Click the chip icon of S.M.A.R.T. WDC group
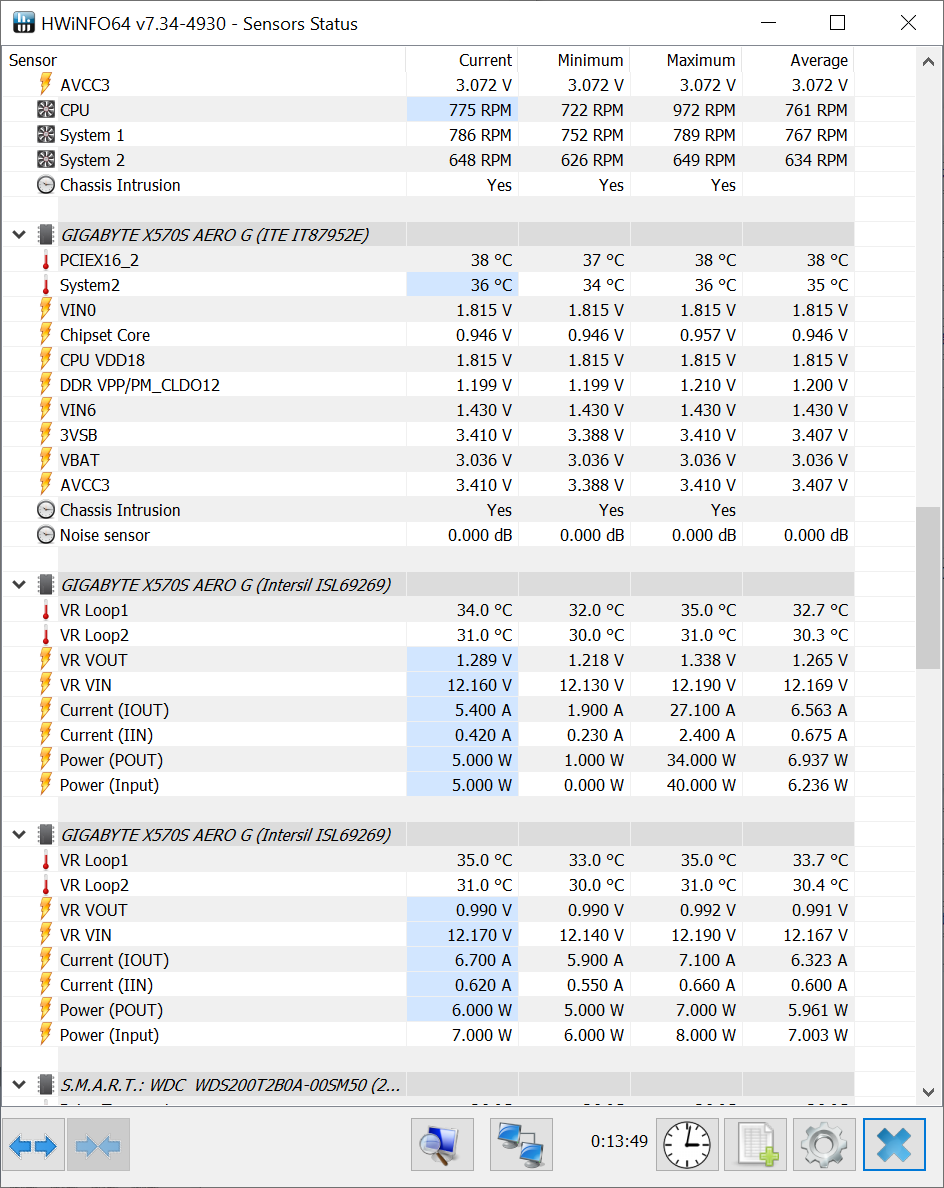 [46, 1085]
